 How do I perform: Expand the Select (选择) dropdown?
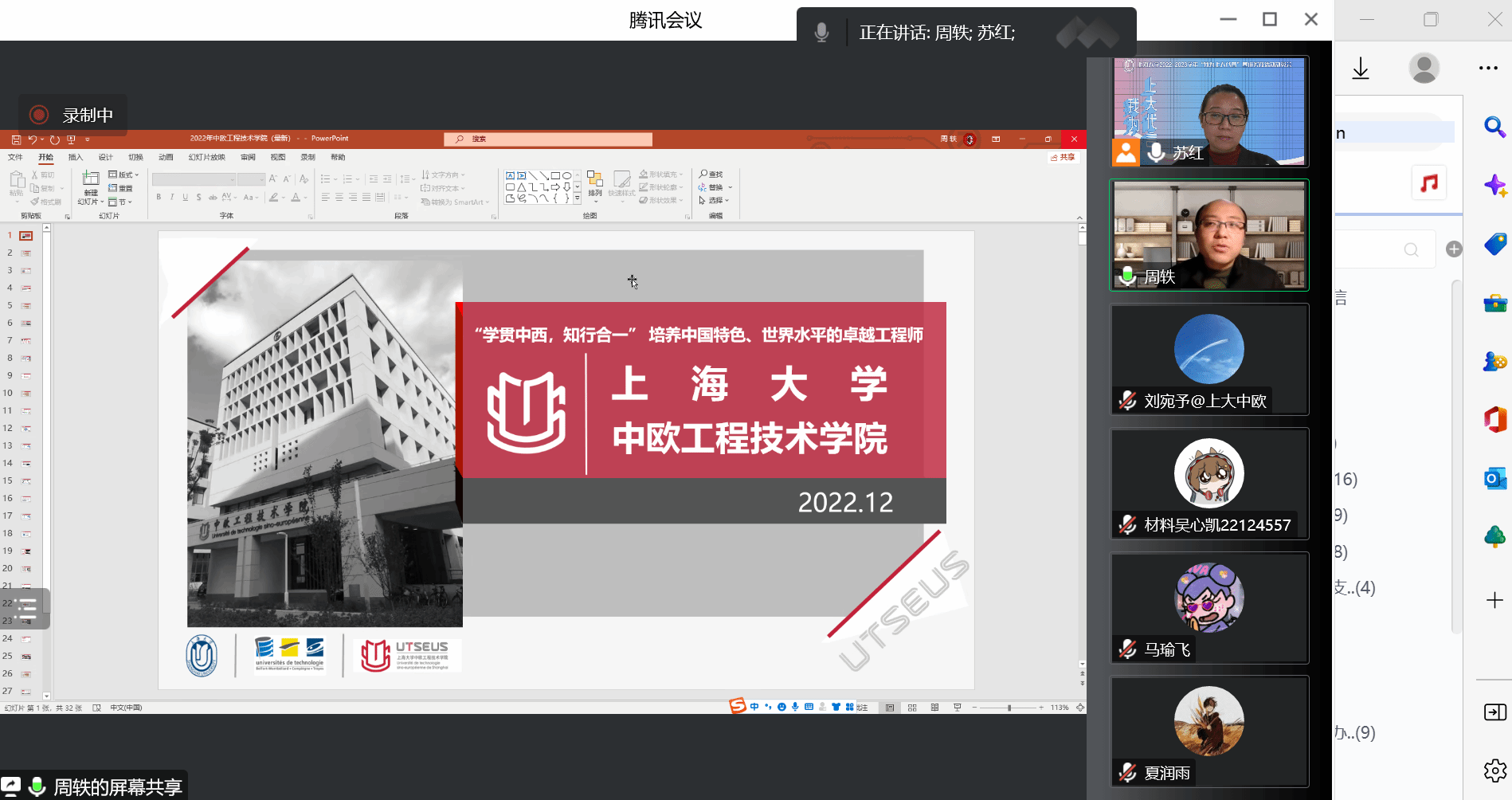(715, 200)
